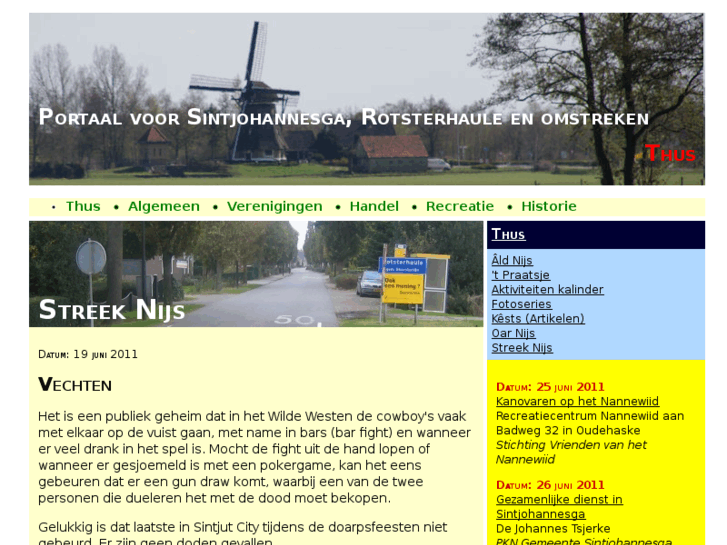This screenshot has height=545, width=727.
Task: Click the red Thus text in header
Action: (670, 154)
